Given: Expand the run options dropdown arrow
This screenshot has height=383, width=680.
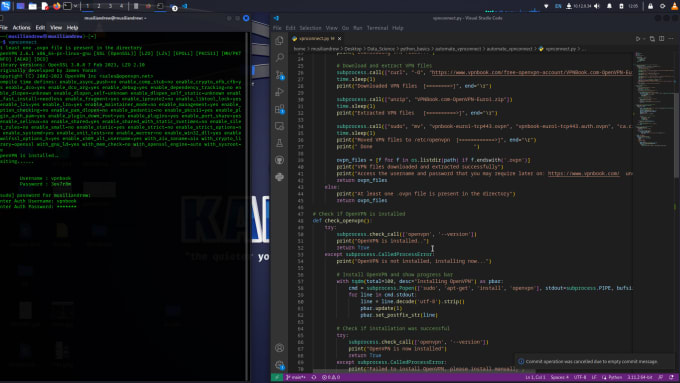Looking at the screenshot, I should click(644, 39).
